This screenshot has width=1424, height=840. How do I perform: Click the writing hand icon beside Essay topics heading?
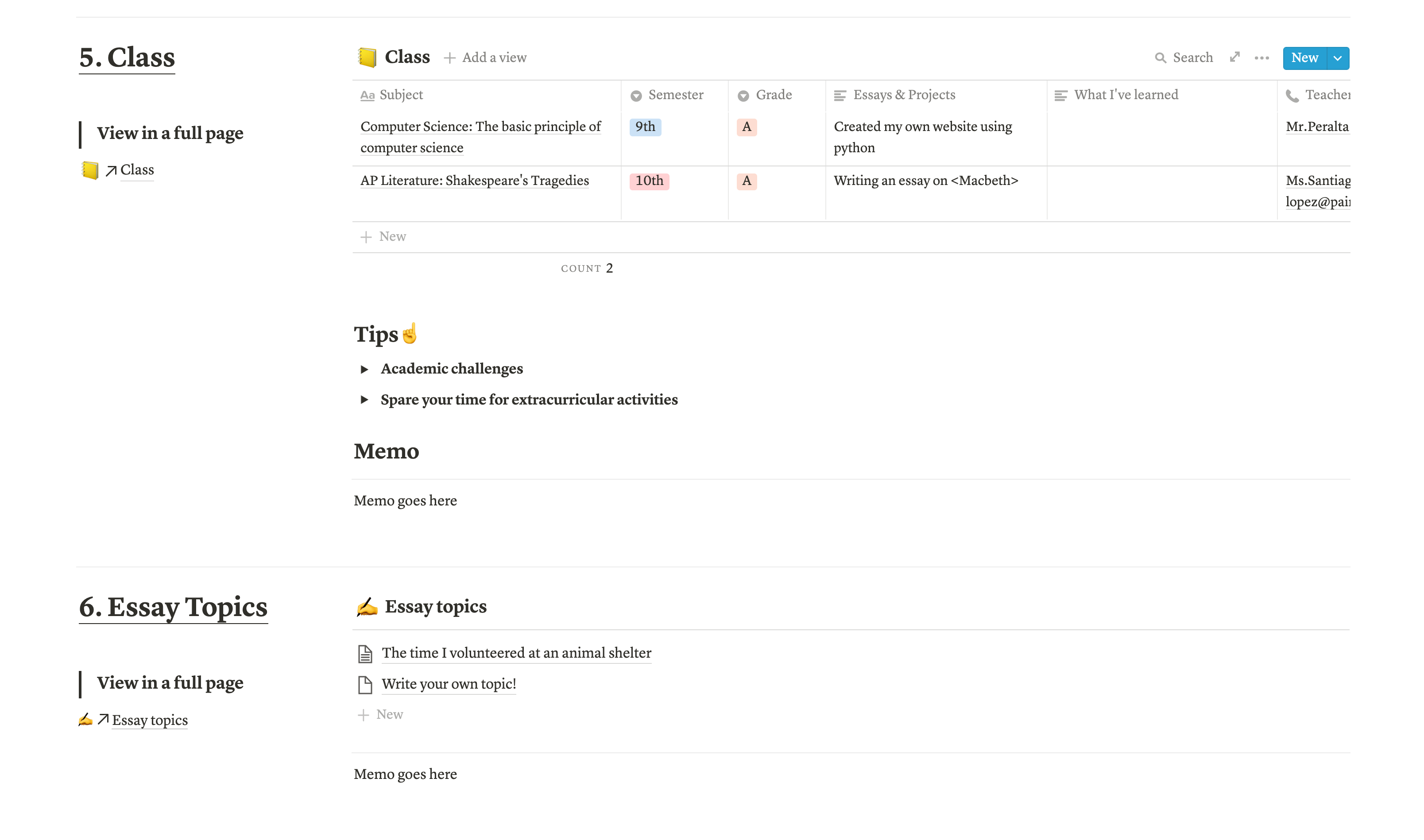(367, 607)
